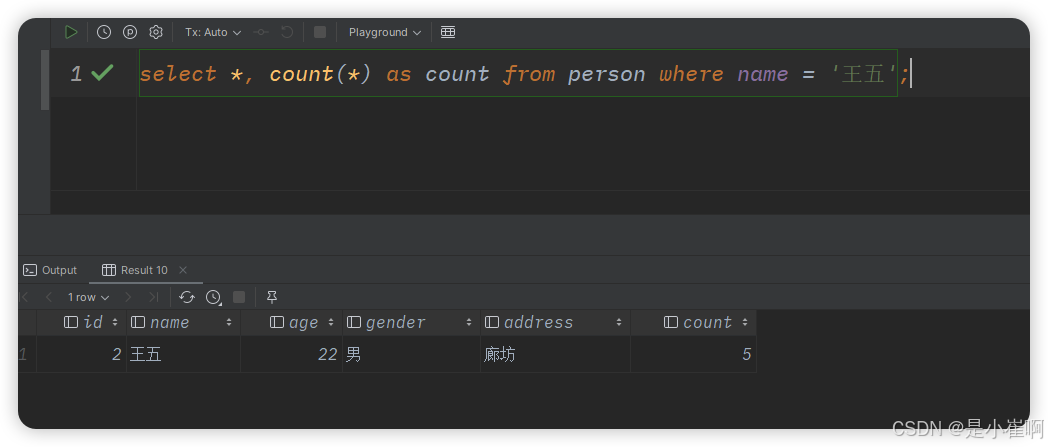The image size is (1048, 447).
Task: Open the parameters (P) icon
Action: [x=130, y=32]
